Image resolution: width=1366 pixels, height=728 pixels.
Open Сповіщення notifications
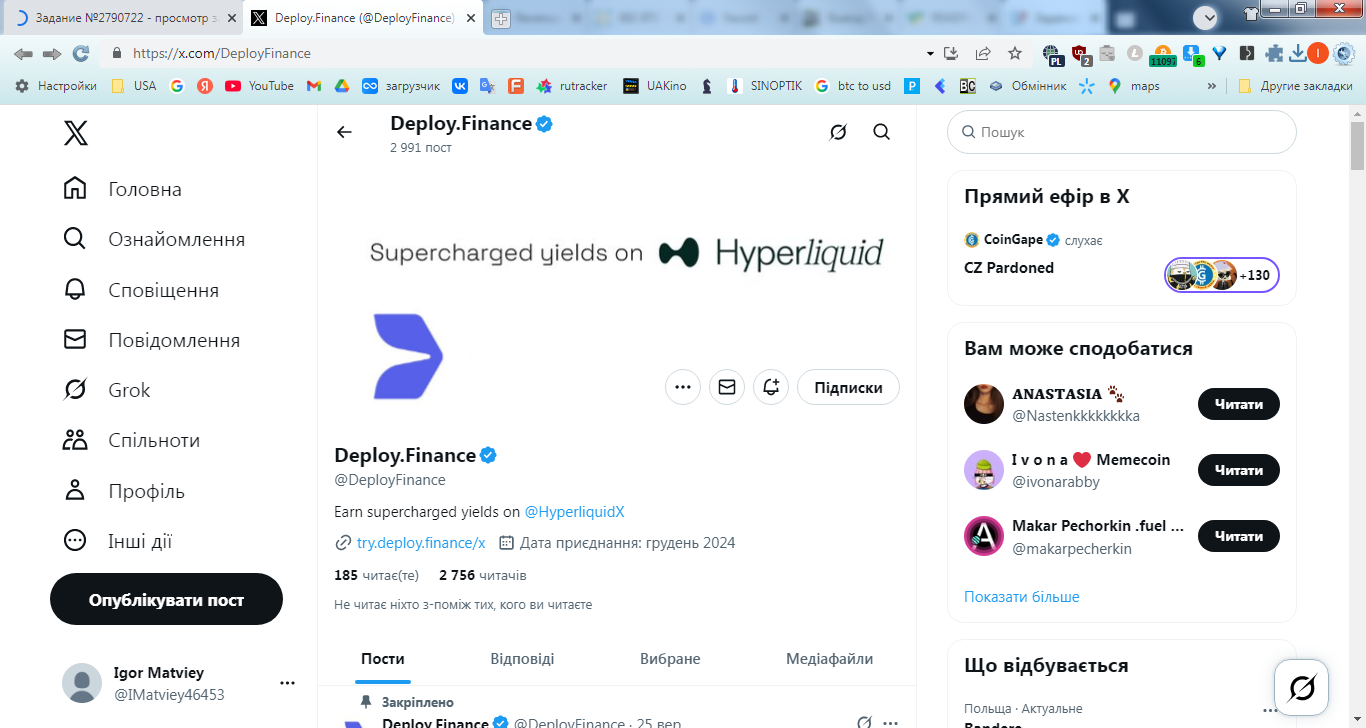(x=141, y=290)
